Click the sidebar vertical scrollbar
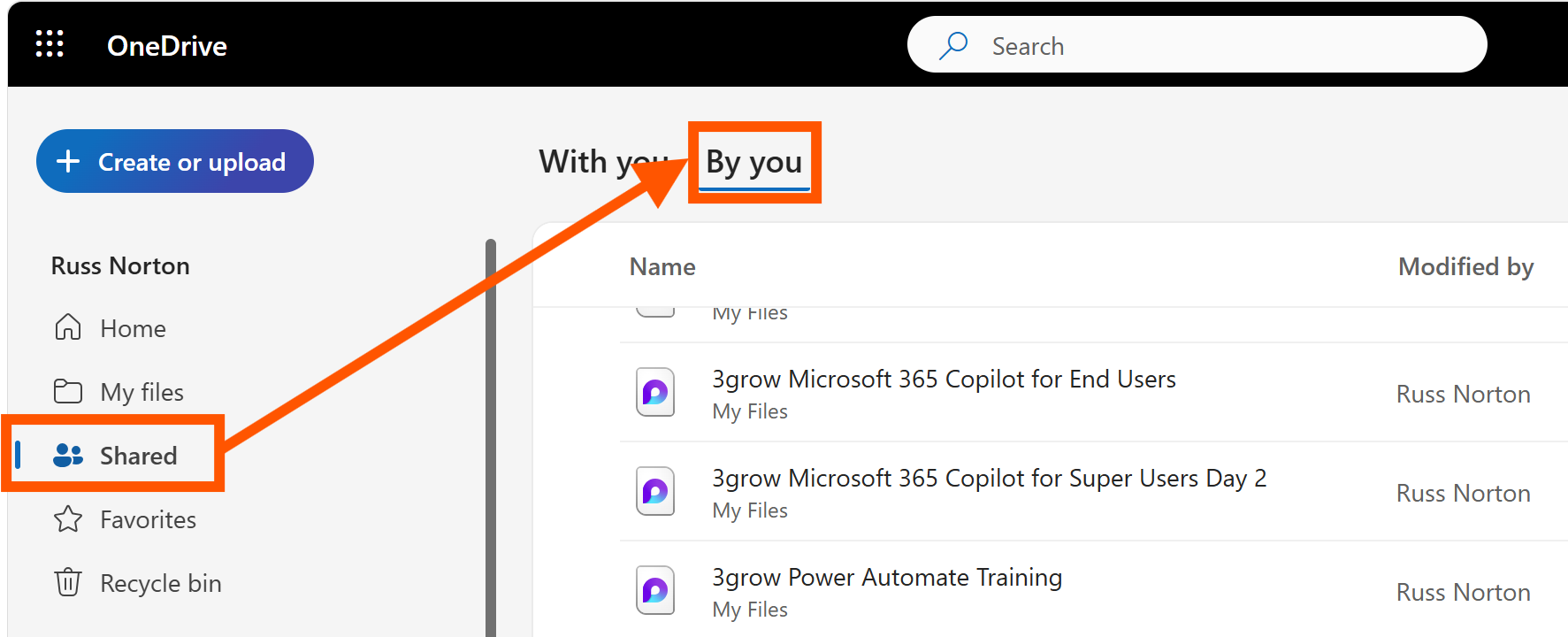 tap(491, 438)
